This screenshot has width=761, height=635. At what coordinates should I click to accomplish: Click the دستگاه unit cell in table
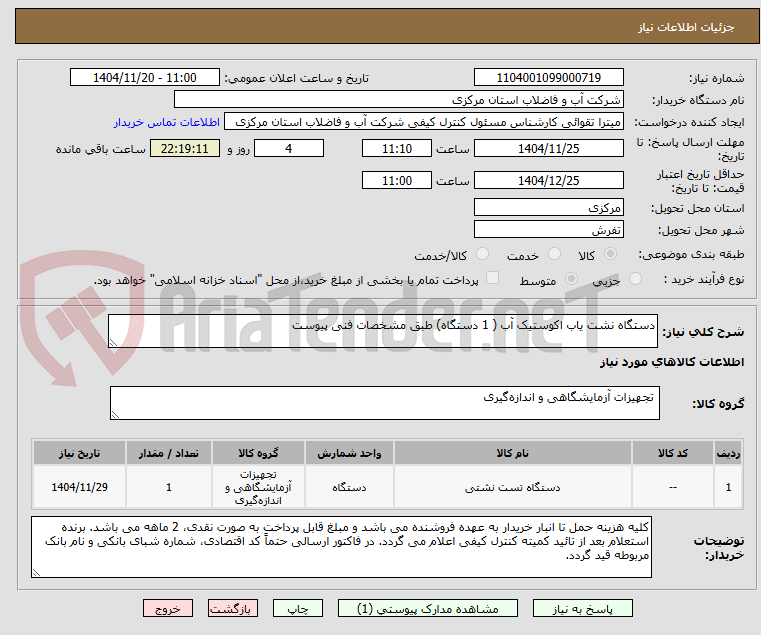pos(349,487)
